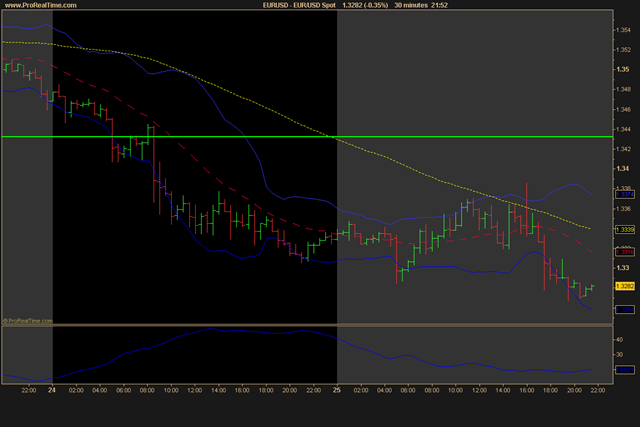The height and width of the screenshot is (427, 640).
Task: Click the 1.34 price axis label
Action: click(x=622, y=169)
